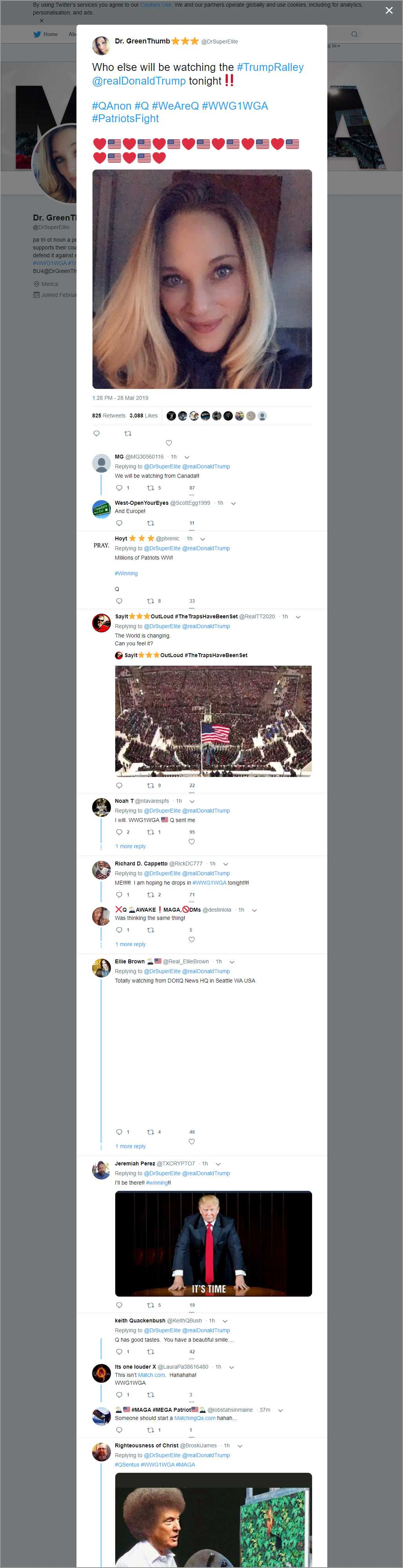Retweet the main Dr. GreenThumb tweet
Screen dimensions: 403x1568
pos(128,434)
